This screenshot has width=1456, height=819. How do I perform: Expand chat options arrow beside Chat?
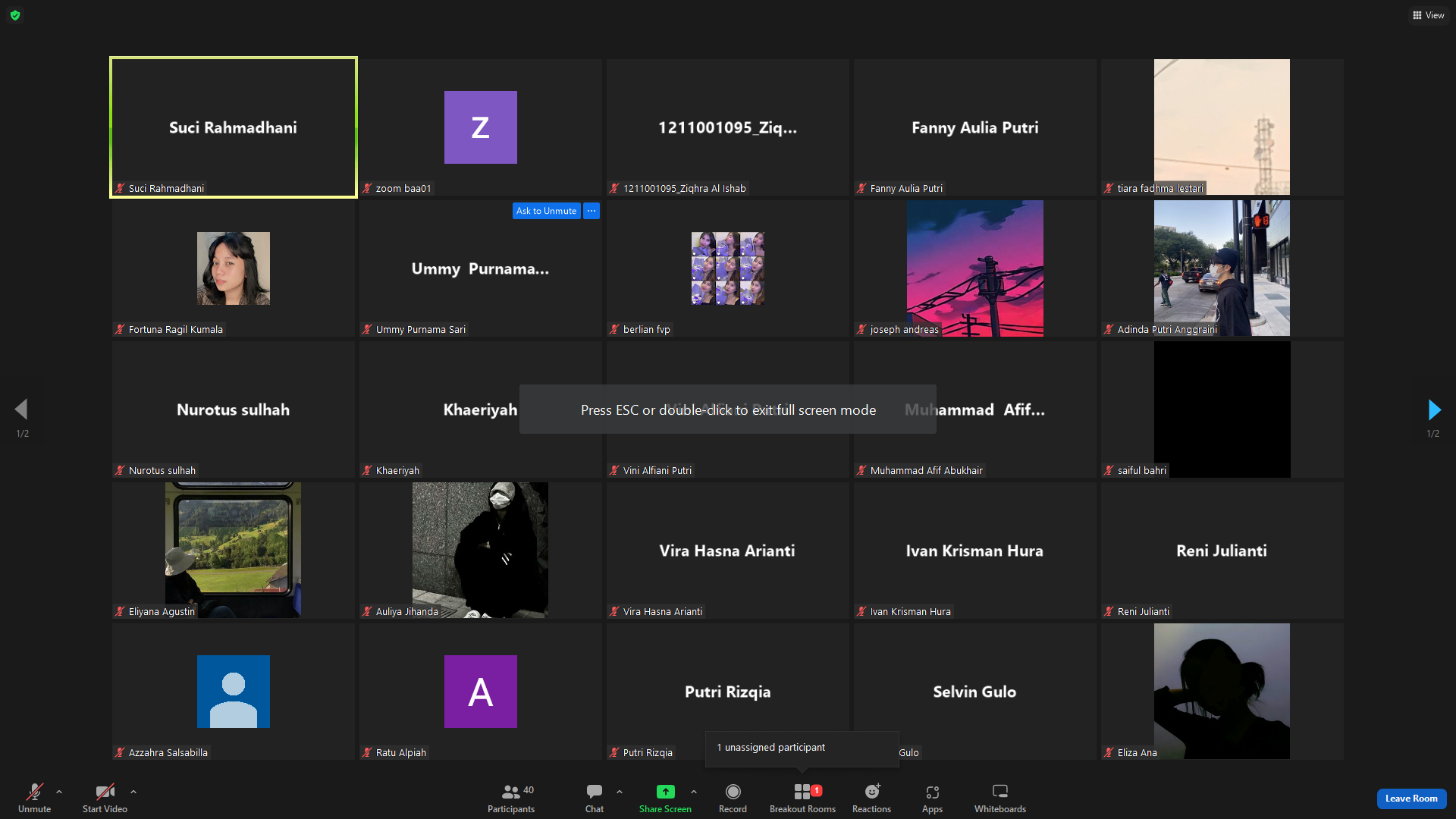pyautogui.click(x=620, y=792)
